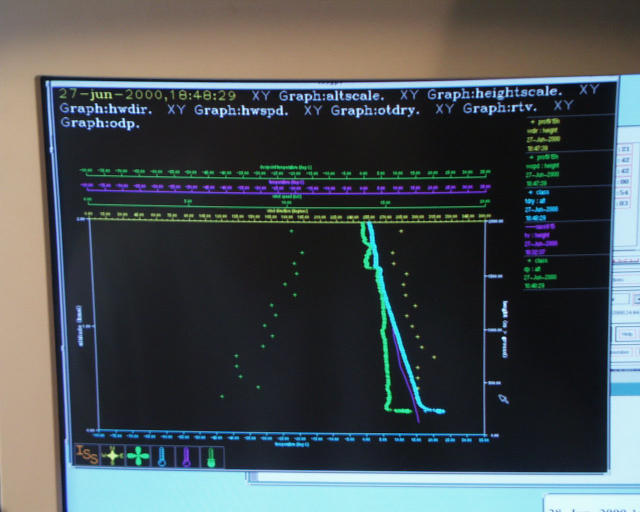Image resolution: width=640 pixels, height=512 pixels.
Task: Click the vertical altitude axis label on left
Action: 80,326
